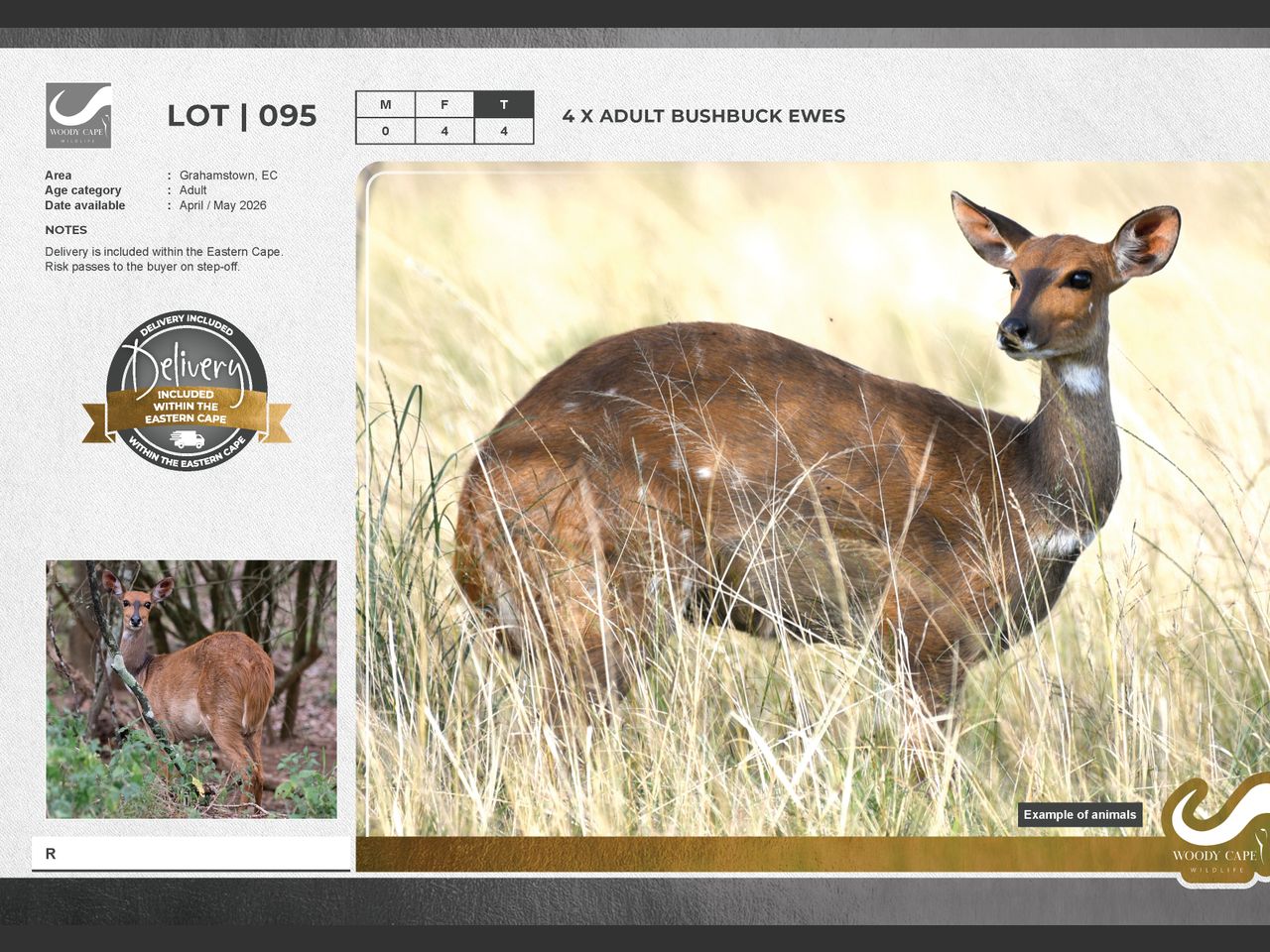Click the female count cell under F
The width and height of the screenshot is (1270, 952).
[x=444, y=131]
